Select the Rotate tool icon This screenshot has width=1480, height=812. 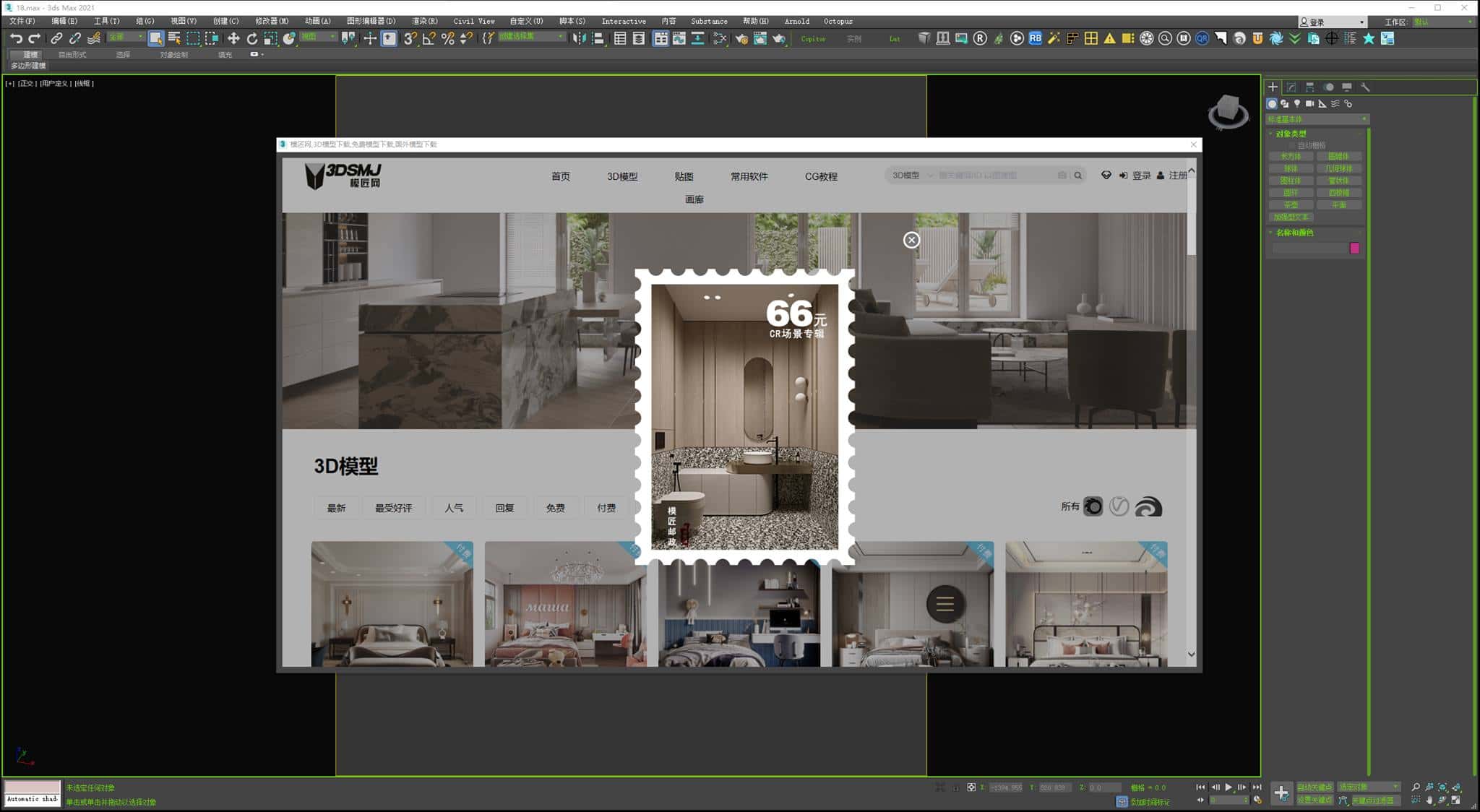click(x=251, y=38)
